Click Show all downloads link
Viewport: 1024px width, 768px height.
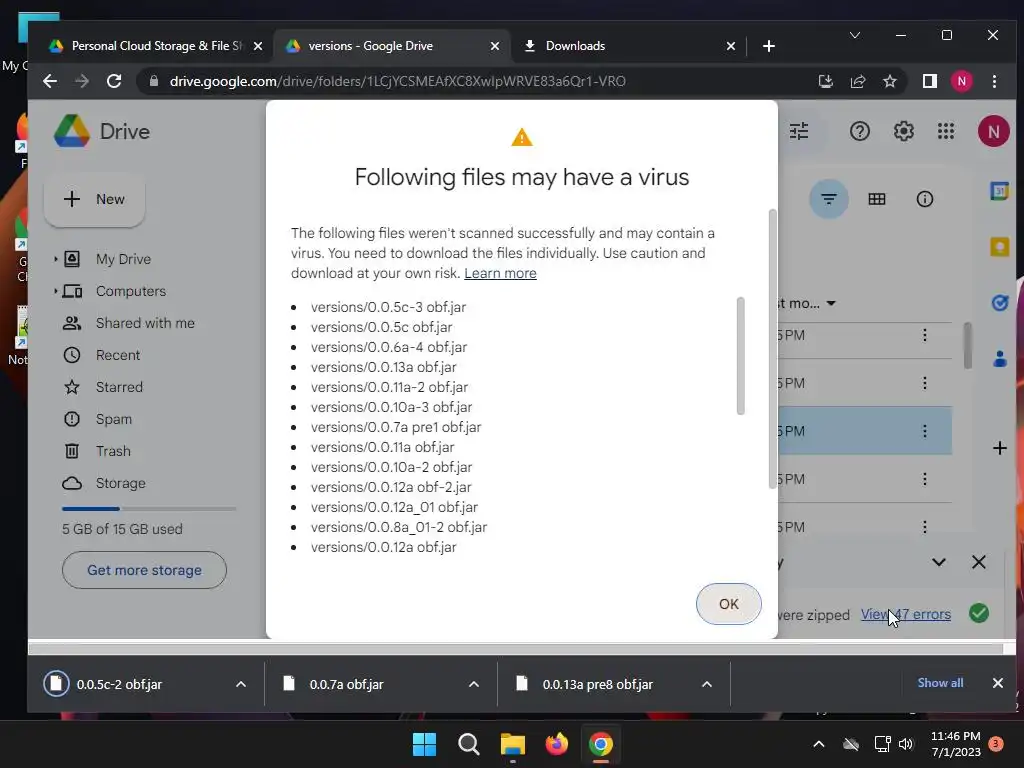(940, 683)
